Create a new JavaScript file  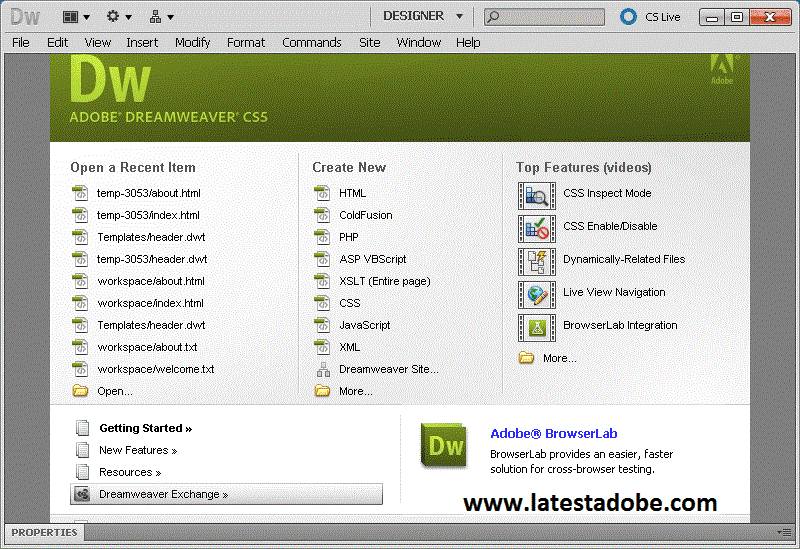pos(365,325)
